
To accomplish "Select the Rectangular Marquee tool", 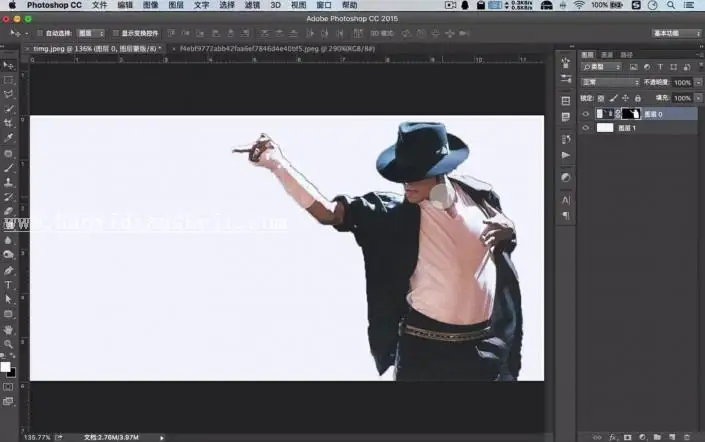I will tap(8, 80).
